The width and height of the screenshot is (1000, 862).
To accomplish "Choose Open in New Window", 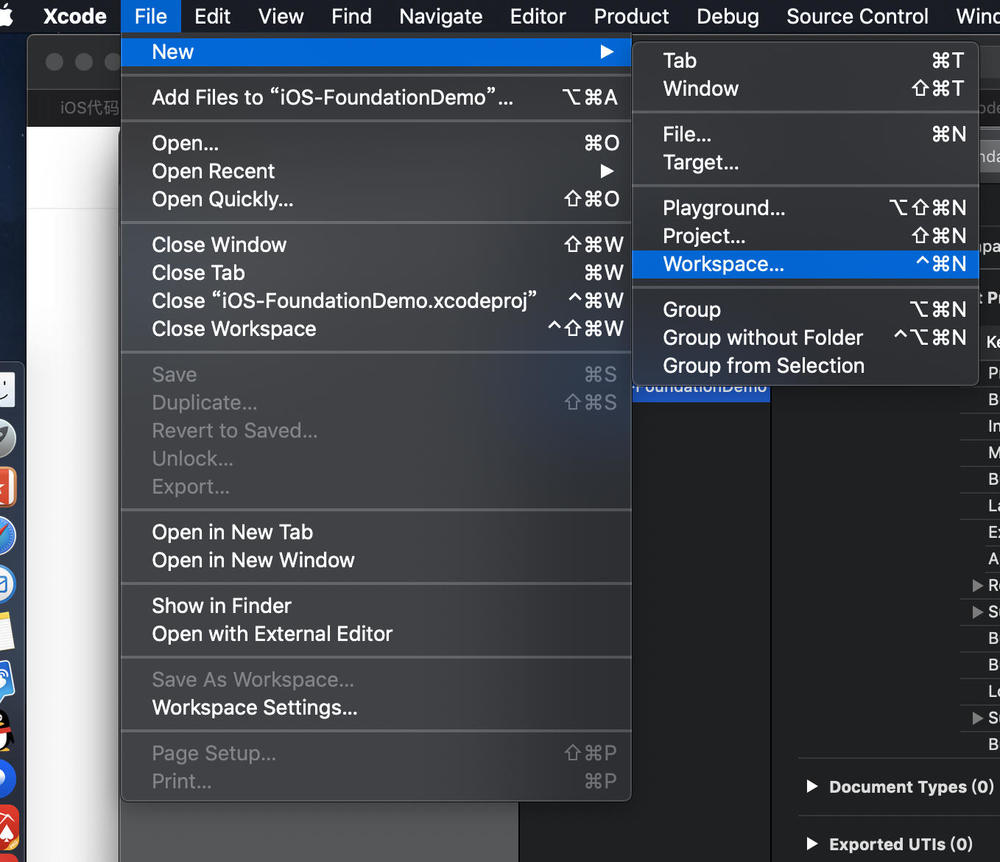I will click(x=376, y=560).
